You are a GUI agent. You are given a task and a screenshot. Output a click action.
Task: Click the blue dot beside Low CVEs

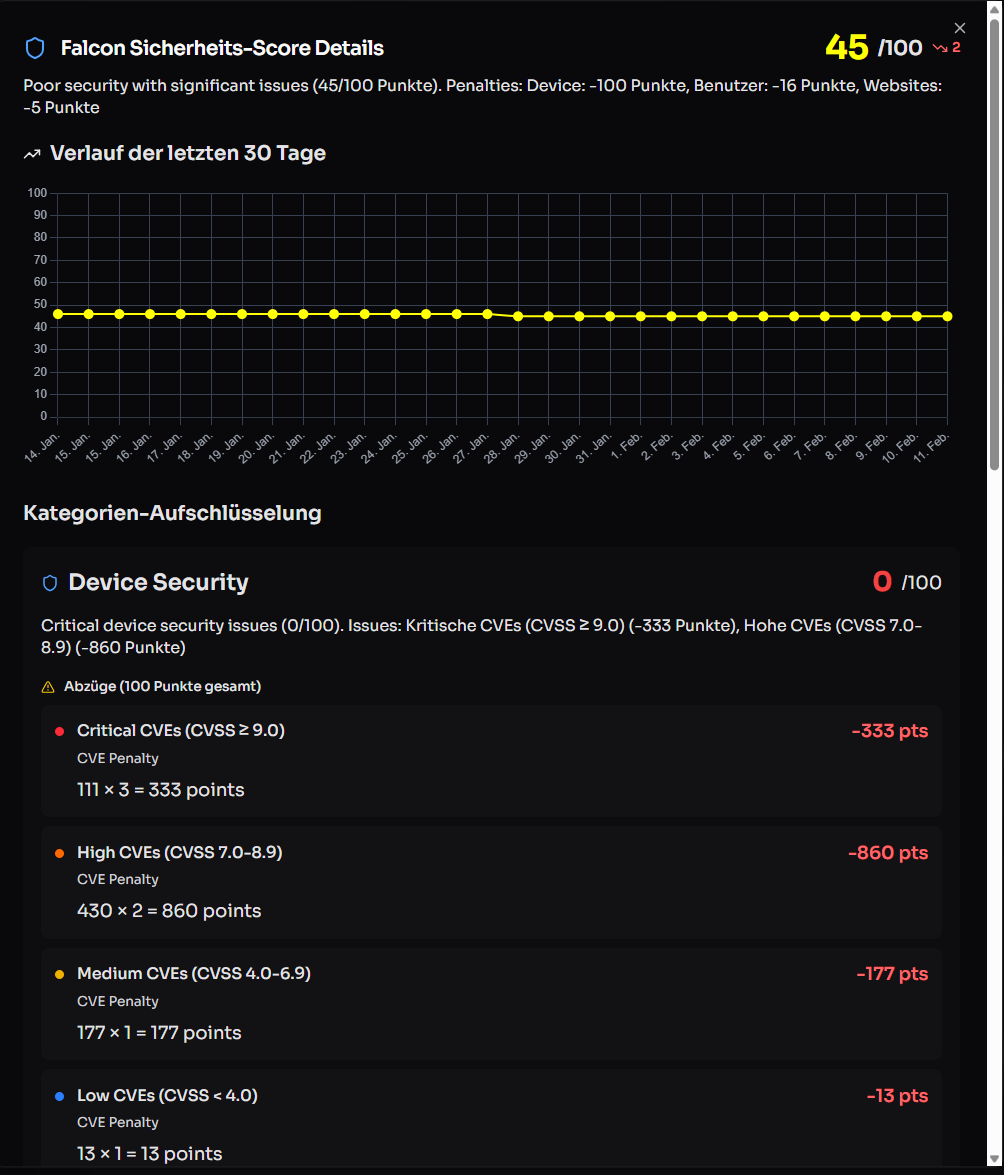[x=60, y=1096]
